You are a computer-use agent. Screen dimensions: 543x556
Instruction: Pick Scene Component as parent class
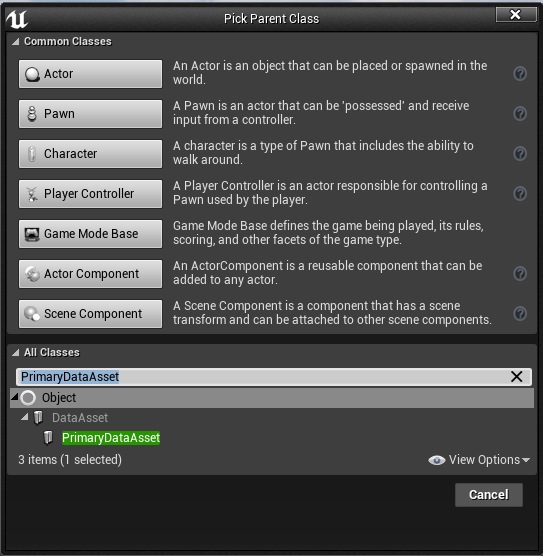tap(90, 314)
